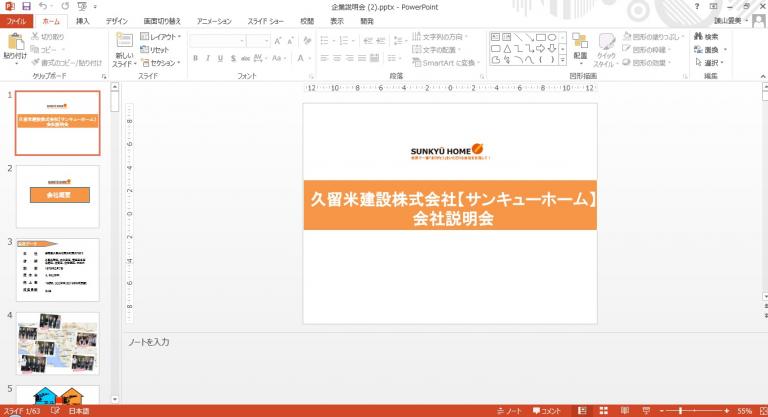The height and width of the screenshot is (417, 768).
Task: Select the text box shape in gallery
Action: point(495,37)
